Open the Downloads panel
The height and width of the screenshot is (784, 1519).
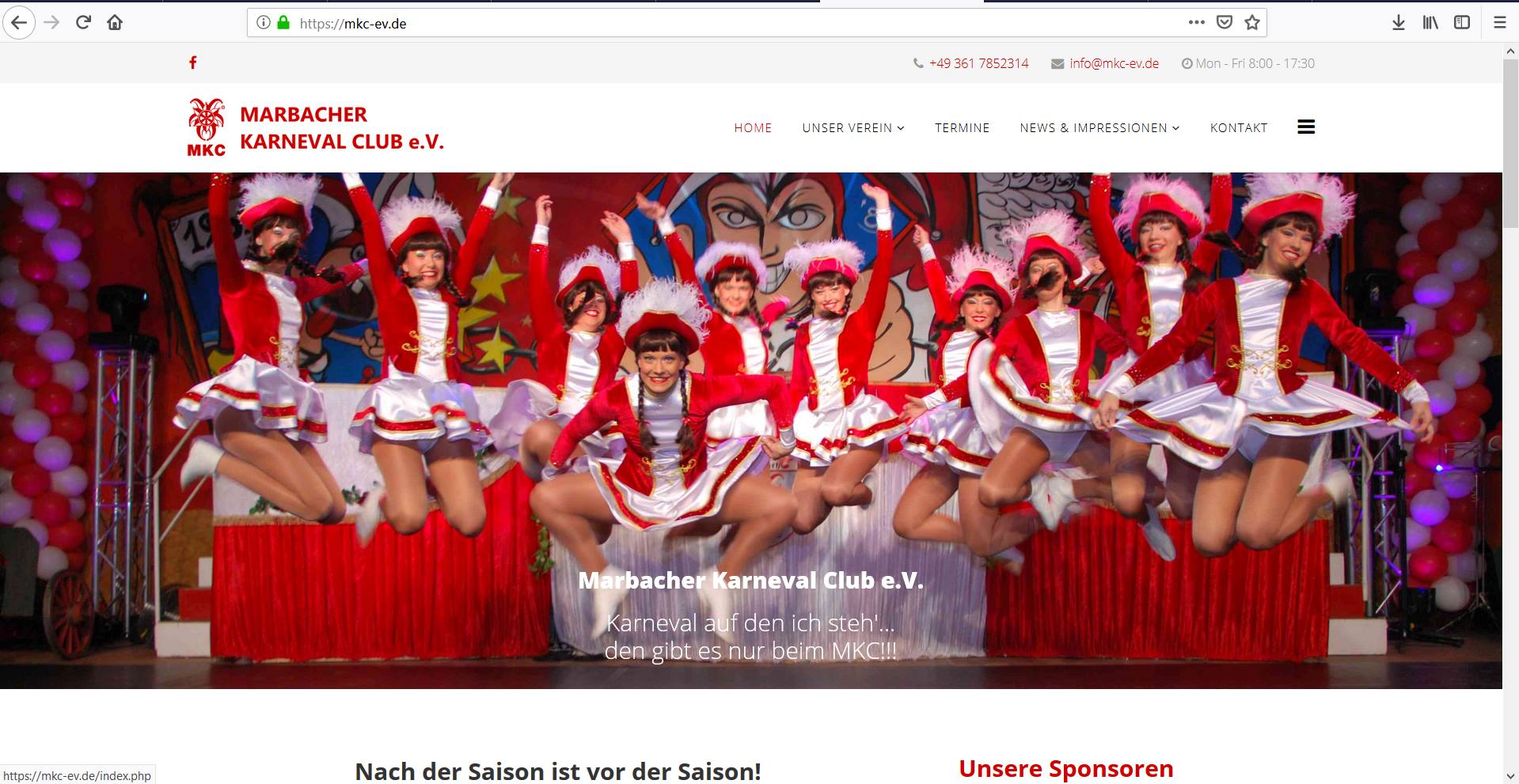[1398, 23]
